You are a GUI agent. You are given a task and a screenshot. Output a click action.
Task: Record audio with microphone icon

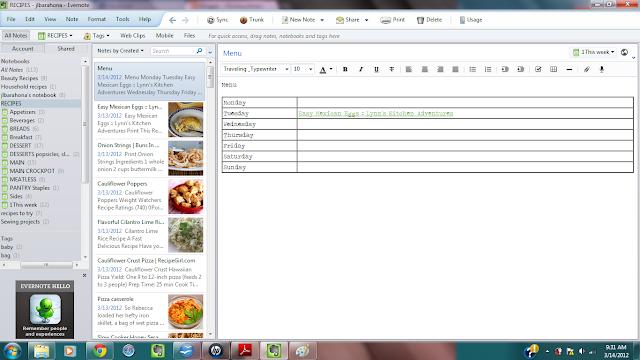point(602,69)
